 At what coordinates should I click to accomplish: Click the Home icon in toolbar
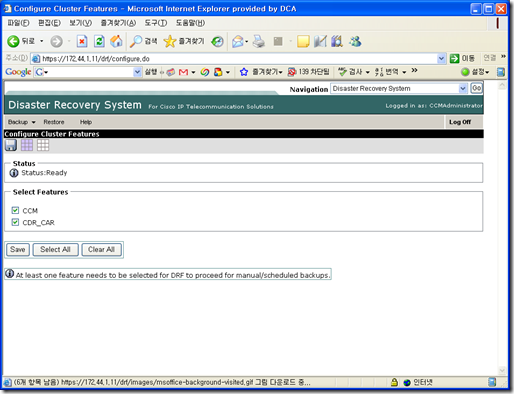point(116,41)
